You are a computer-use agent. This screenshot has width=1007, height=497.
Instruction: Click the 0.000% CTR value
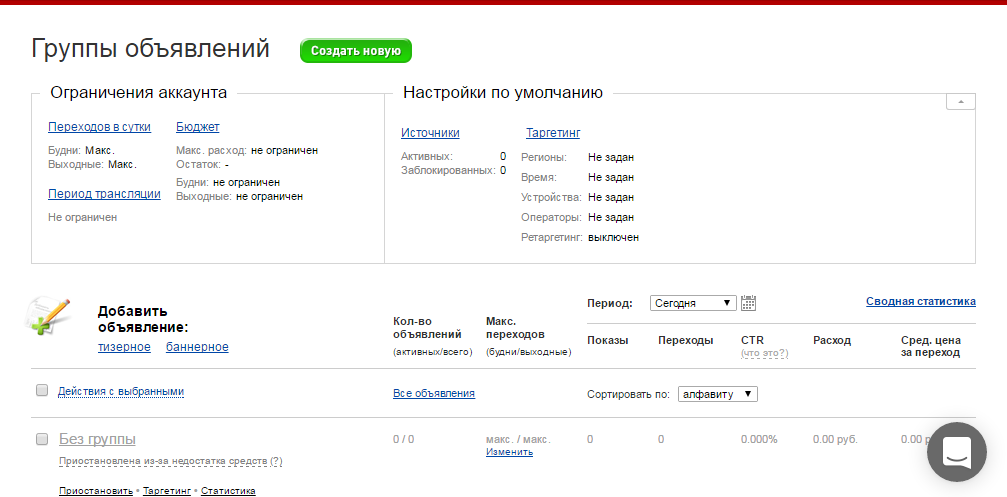(x=759, y=440)
